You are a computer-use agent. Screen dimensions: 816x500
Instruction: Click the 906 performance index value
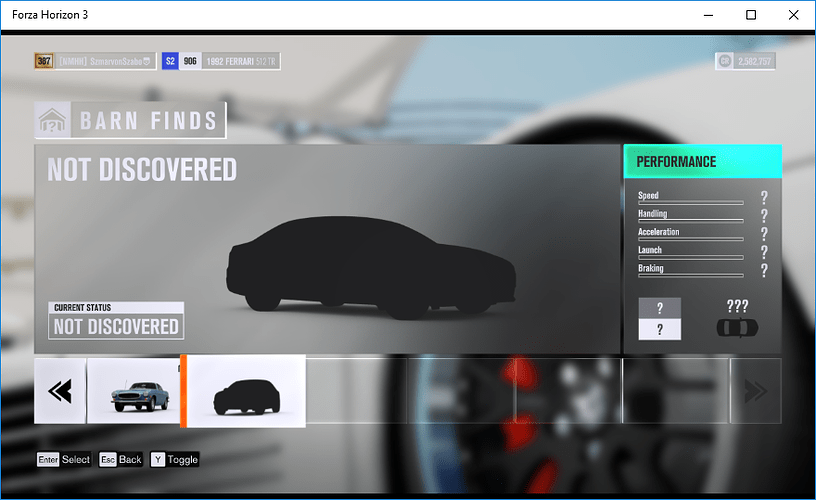(190, 61)
